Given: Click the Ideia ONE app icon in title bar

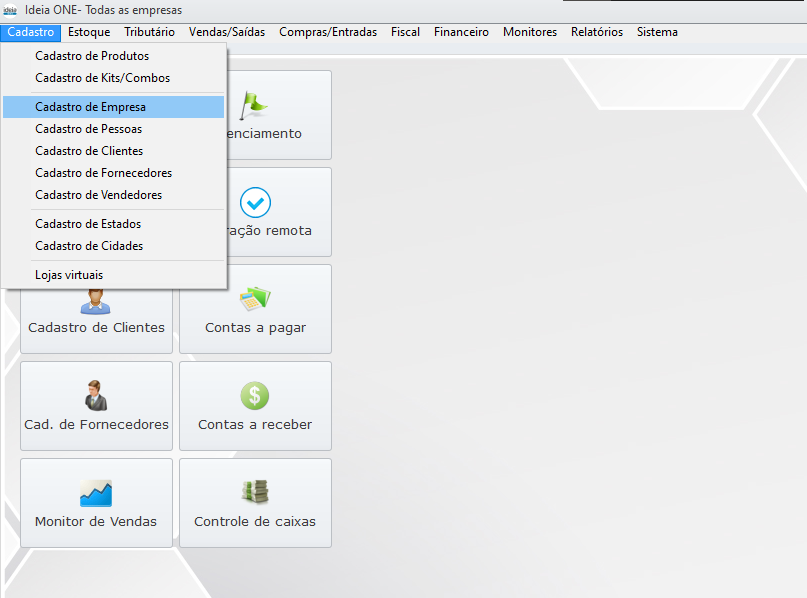Looking at the screenshot, I should [11, 10].
